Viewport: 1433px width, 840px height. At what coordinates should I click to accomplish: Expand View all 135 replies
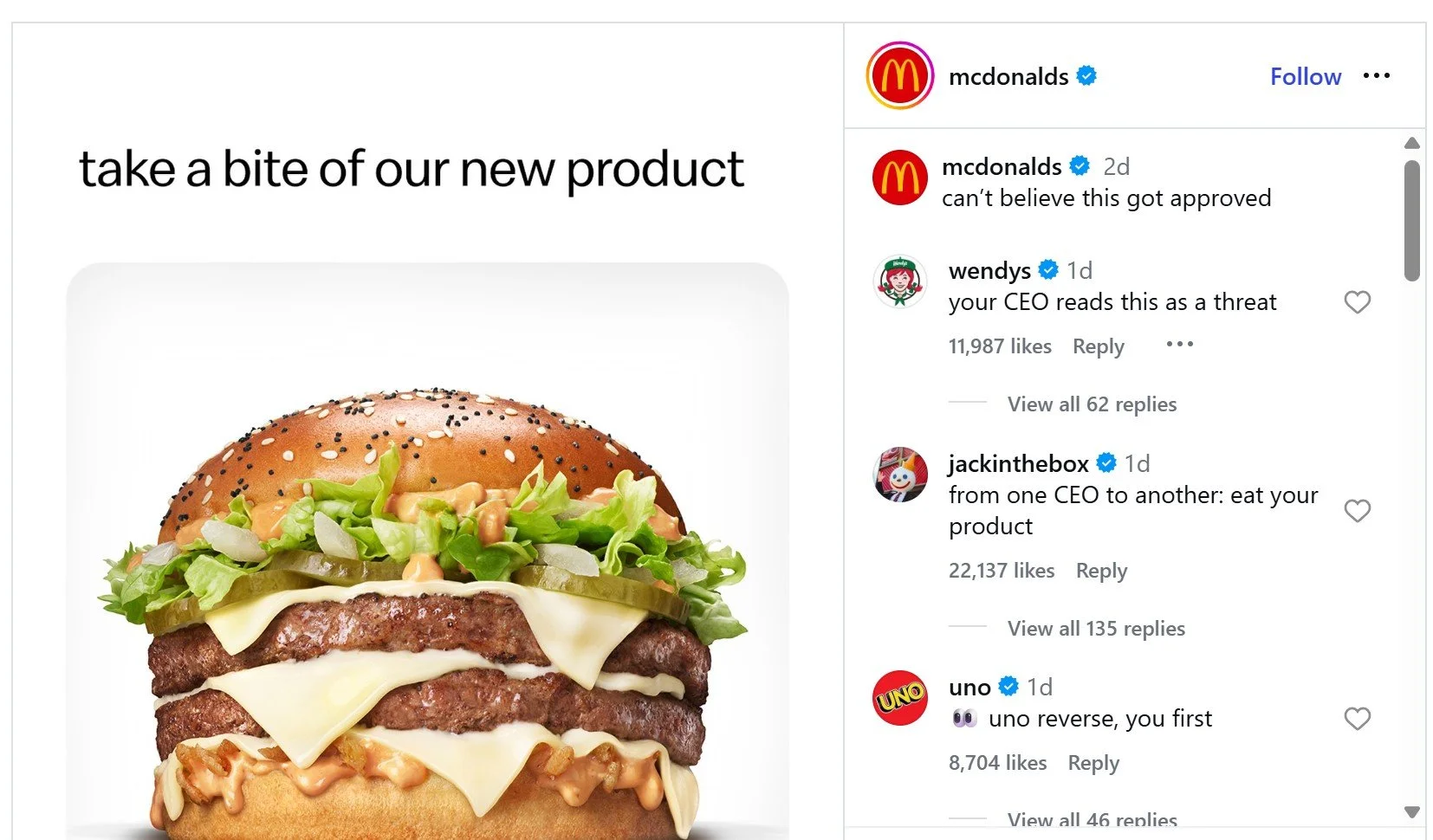(x=1096, y=629)
